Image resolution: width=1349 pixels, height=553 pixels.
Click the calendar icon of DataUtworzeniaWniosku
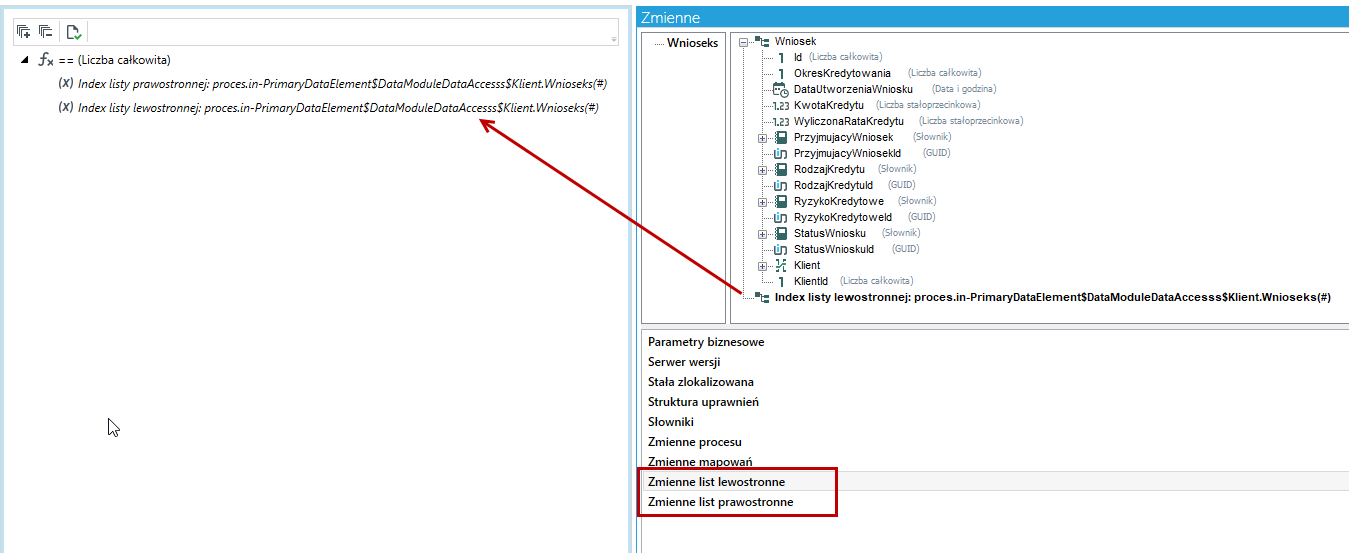point(781,89)
